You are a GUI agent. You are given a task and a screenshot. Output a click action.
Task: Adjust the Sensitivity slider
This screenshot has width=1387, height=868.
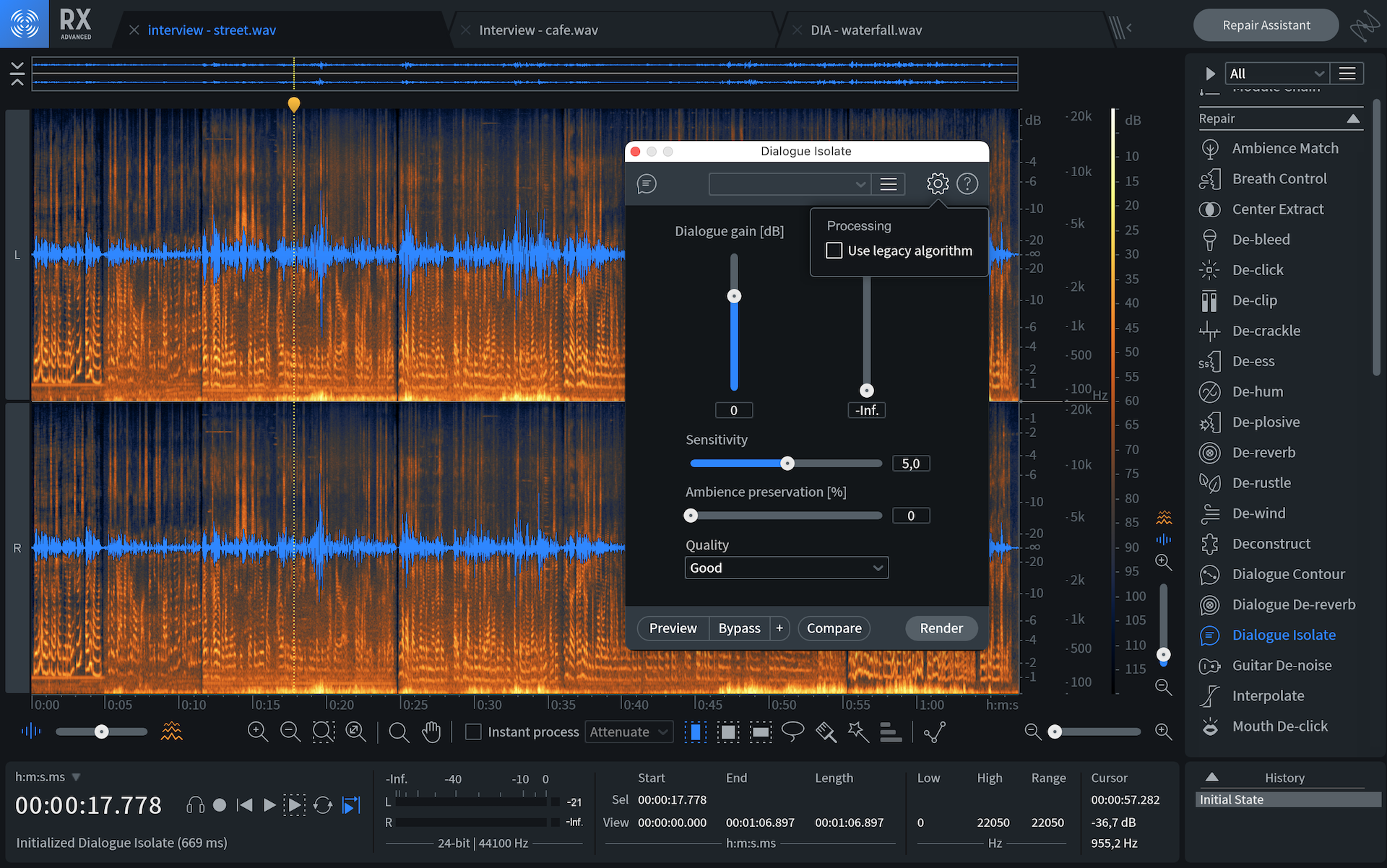787,464
